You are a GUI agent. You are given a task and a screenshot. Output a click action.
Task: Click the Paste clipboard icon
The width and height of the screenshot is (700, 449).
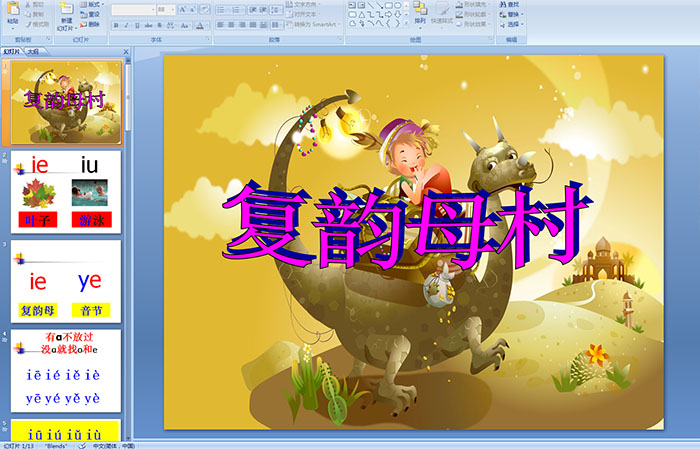(x=13, y=9)
